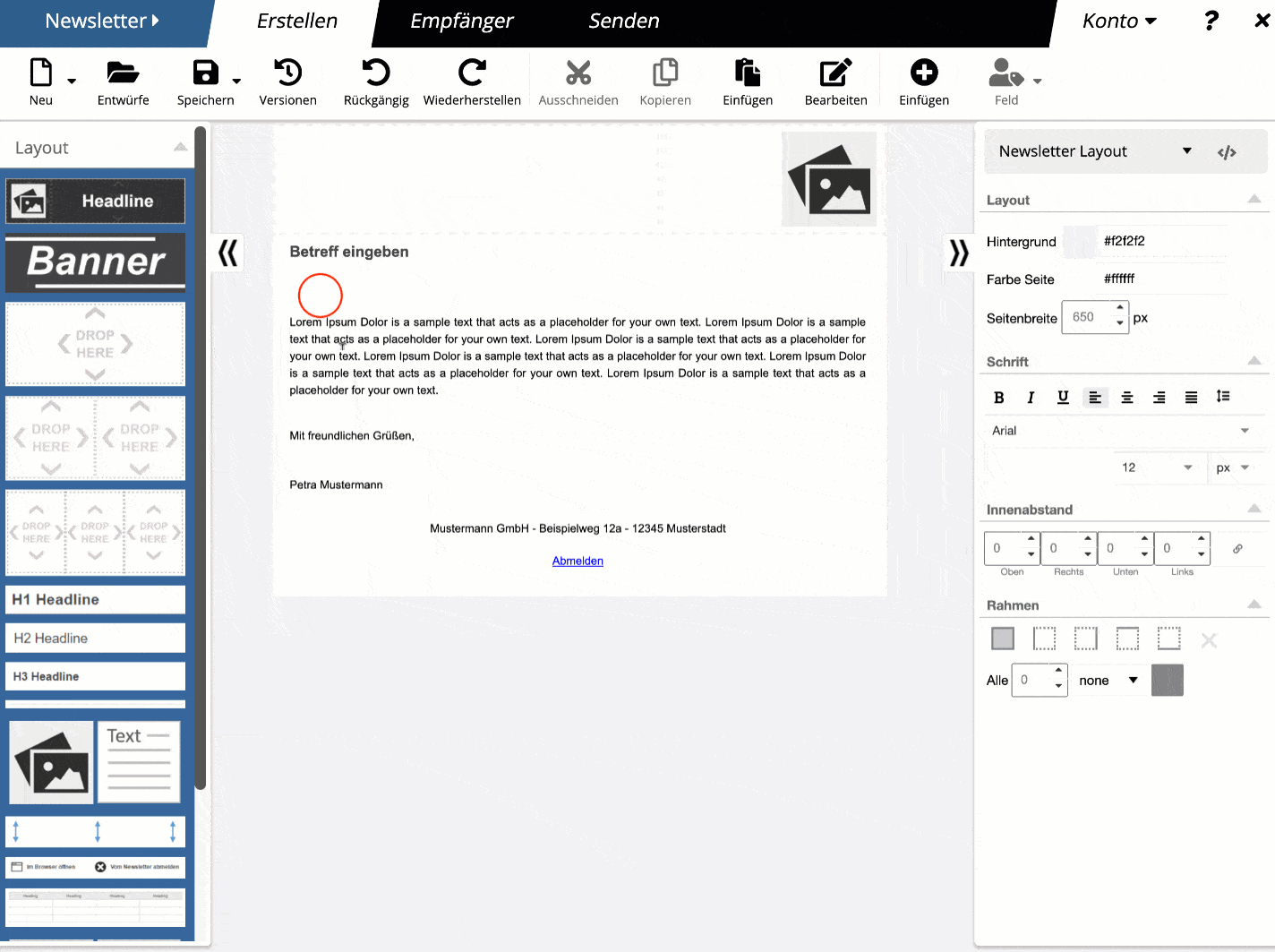This screenshot has width=1275, height=952.
Task: Redo with the Wiederherstellen icon
Action: [472, 73]
